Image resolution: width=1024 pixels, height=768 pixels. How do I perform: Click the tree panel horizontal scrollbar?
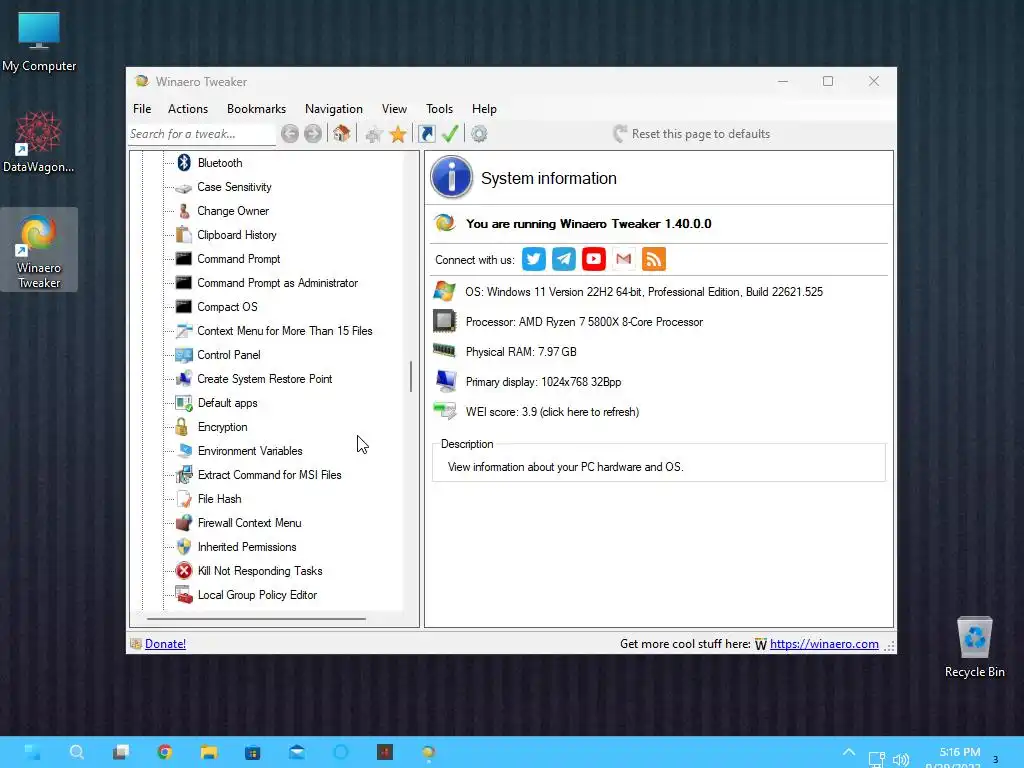point(257,618)
